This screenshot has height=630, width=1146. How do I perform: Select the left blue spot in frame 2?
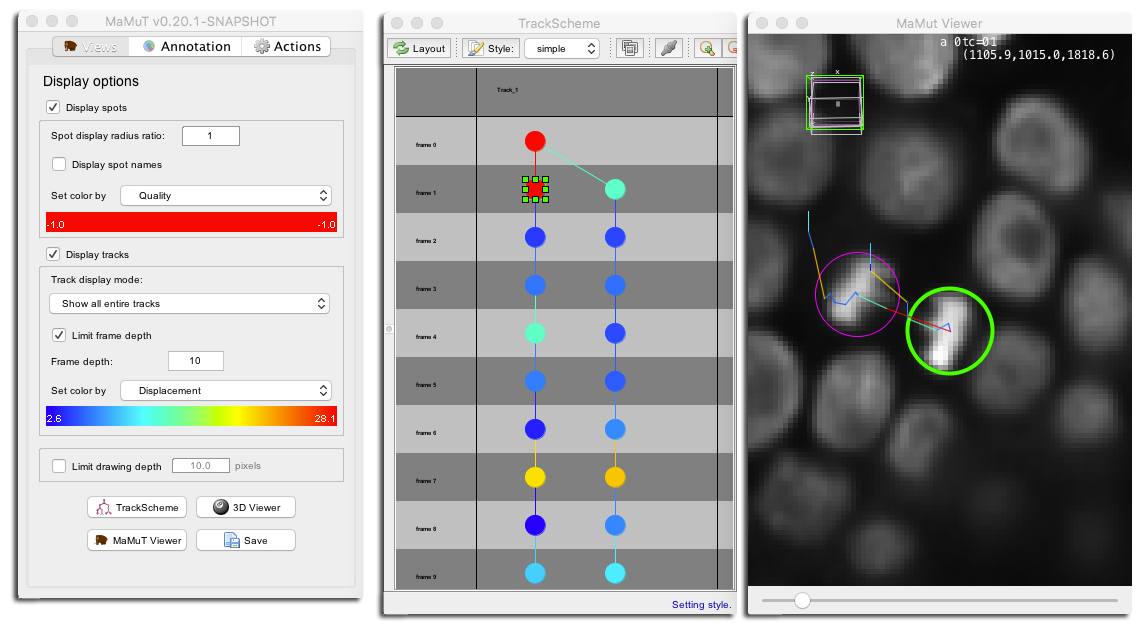pos(535,238)
